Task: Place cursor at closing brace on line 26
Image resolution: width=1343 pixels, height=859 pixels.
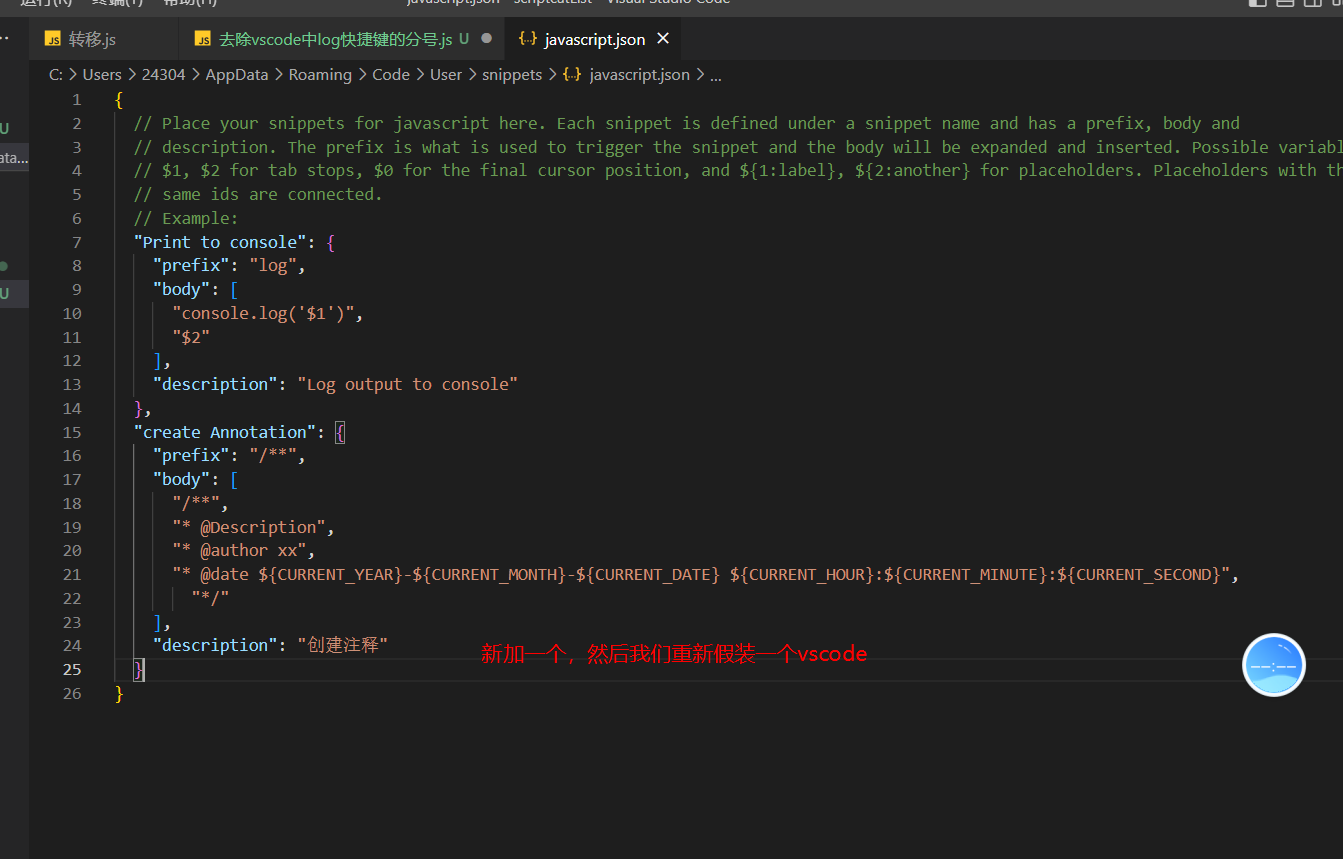Action: click(x=120, y=693)
